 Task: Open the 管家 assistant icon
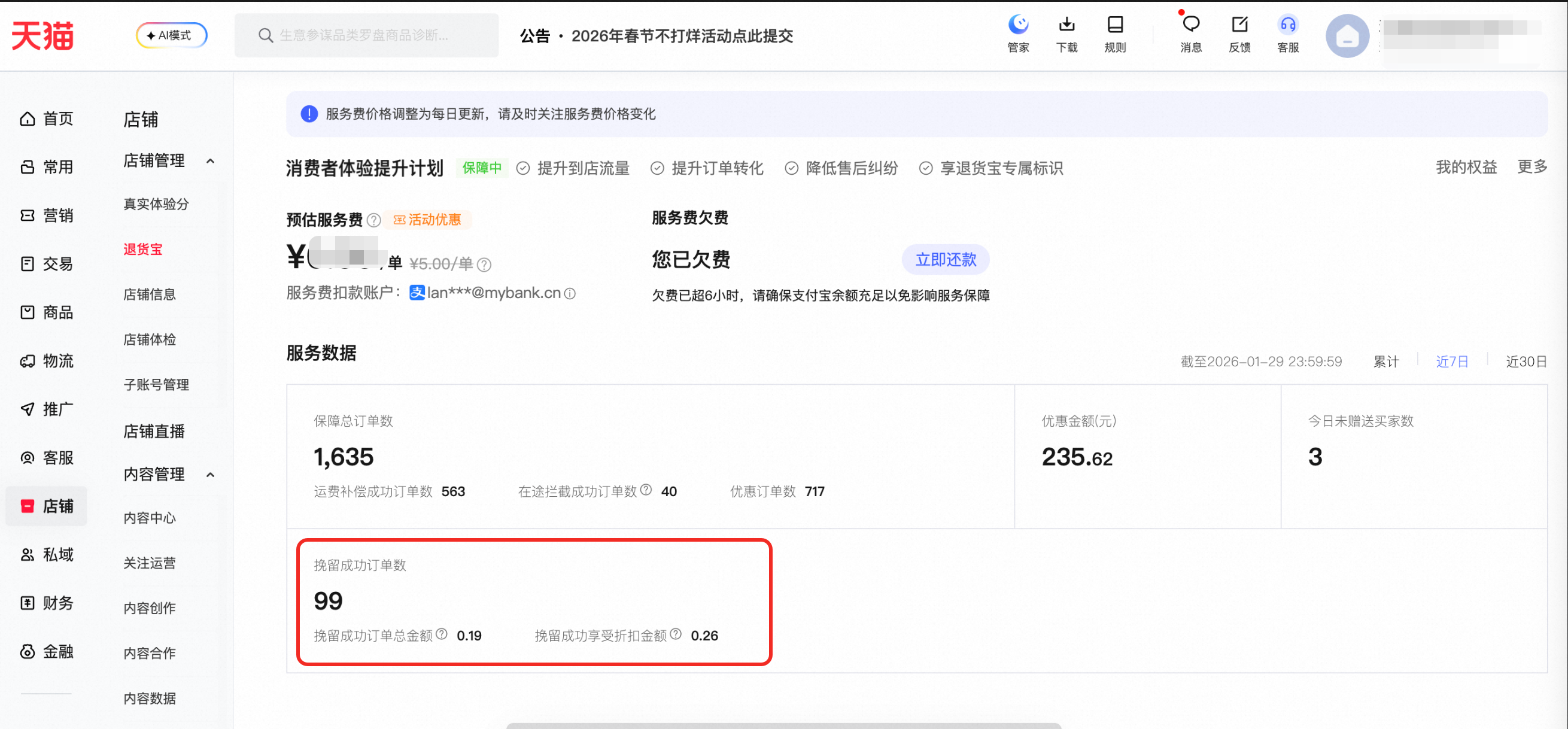[1018, 34]
